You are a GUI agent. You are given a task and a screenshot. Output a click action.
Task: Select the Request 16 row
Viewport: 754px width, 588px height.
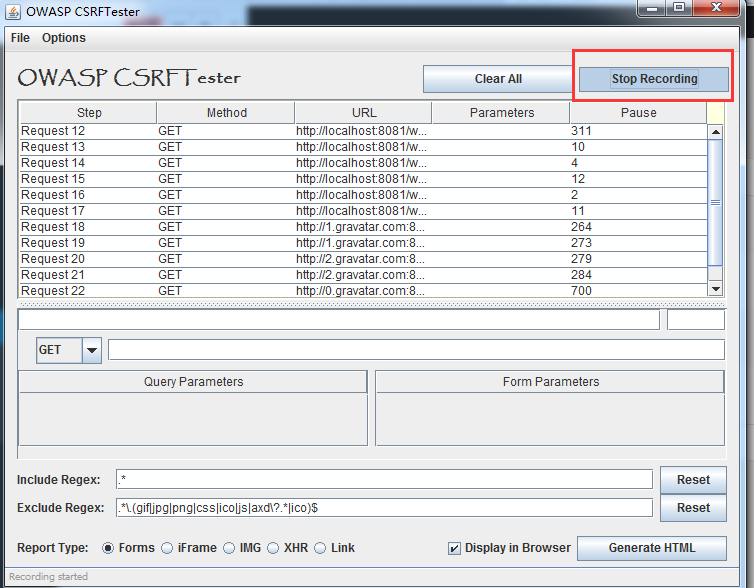tap(363, 195)
